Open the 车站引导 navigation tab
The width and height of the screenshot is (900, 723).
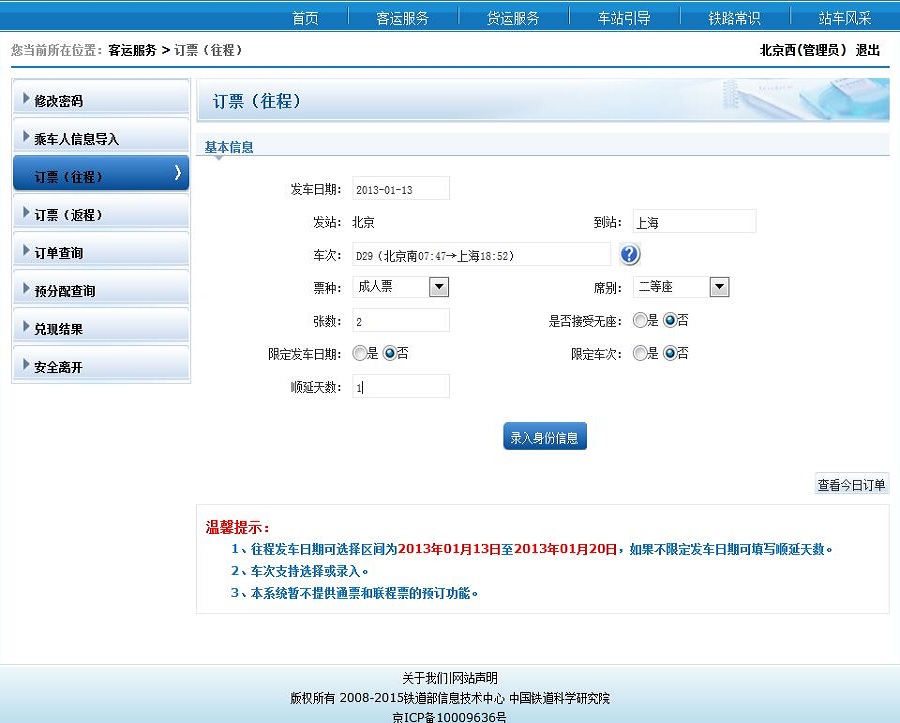[624, 18]
